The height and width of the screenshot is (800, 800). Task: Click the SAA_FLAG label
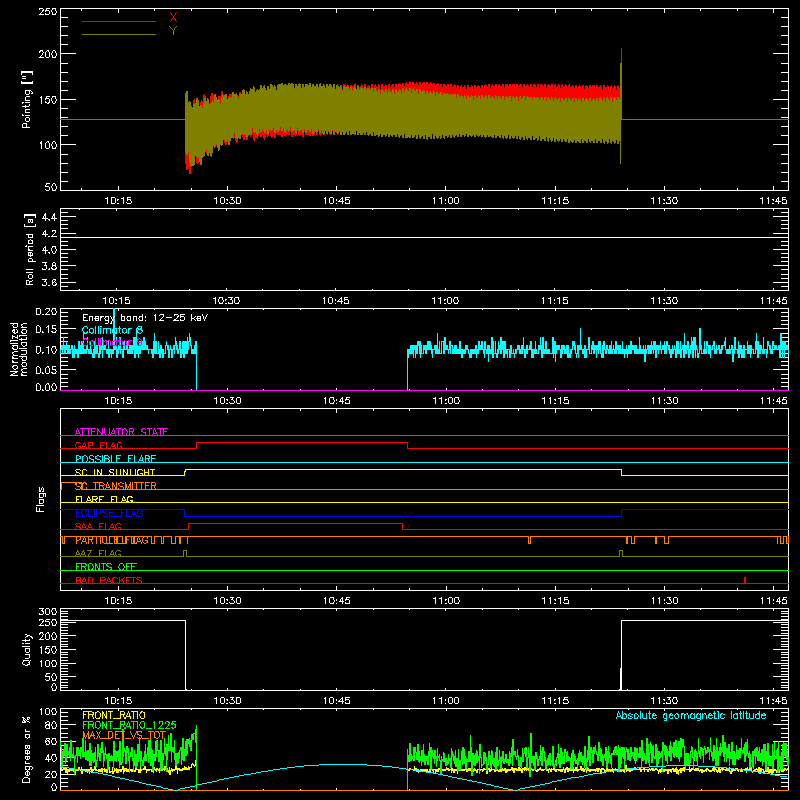tap(98, 526)
